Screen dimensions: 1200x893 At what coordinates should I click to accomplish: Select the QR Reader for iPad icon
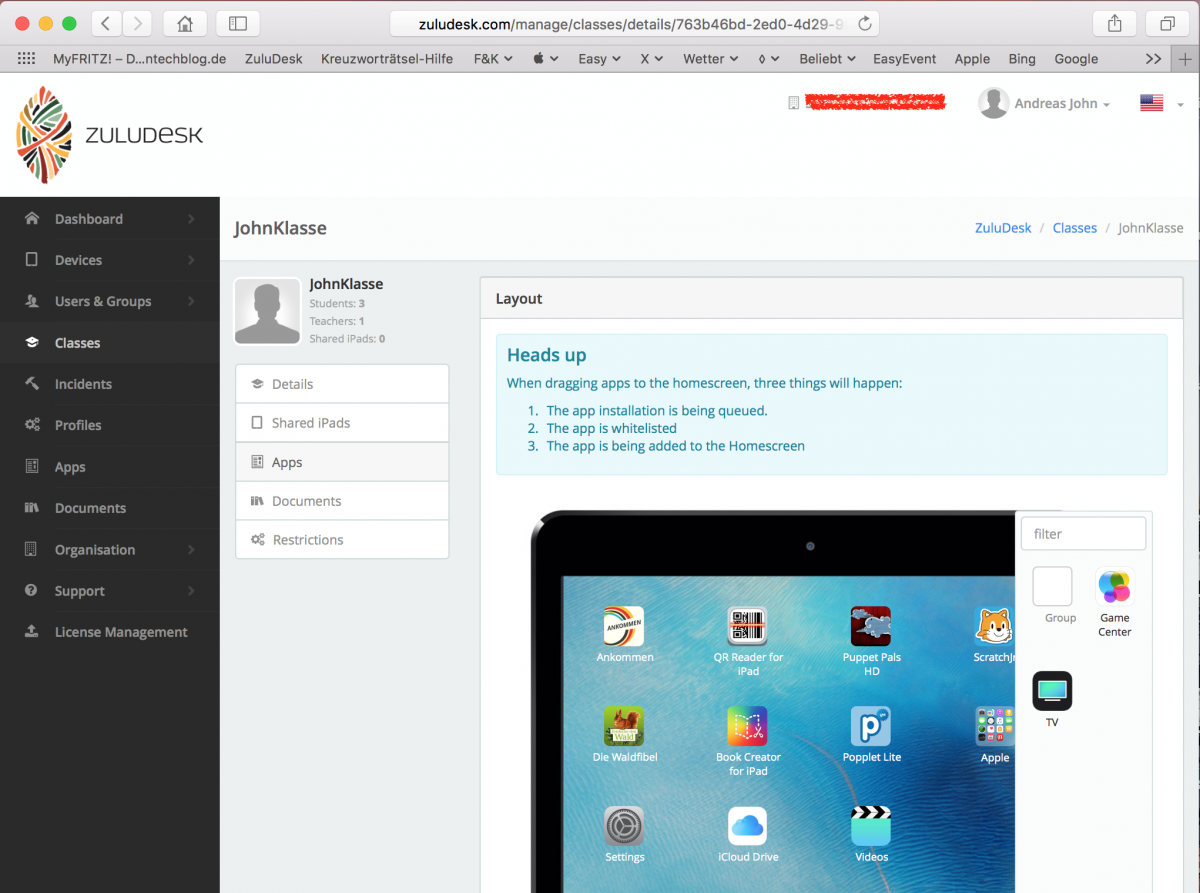(x=748, y=626)
